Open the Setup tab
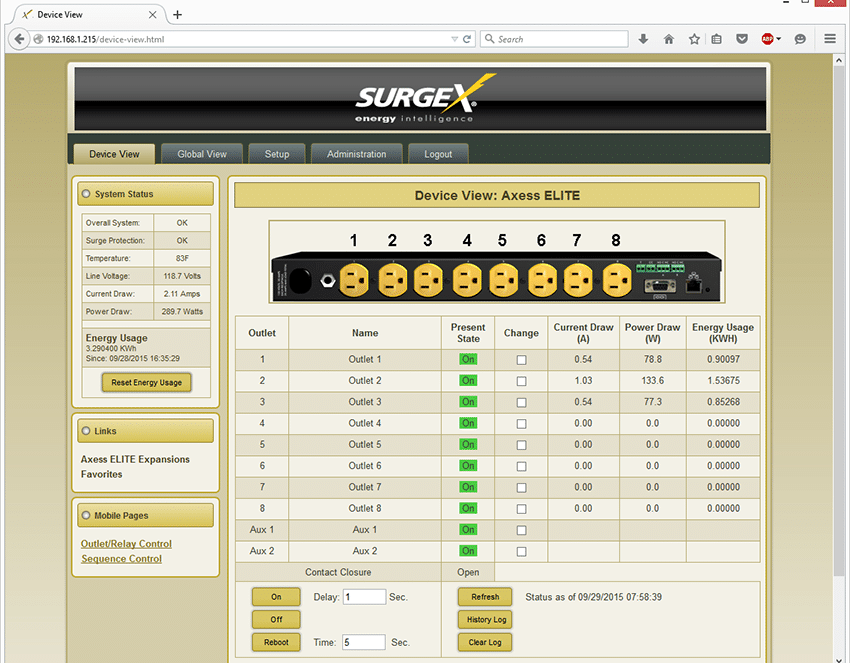 [x=277, y=154]
